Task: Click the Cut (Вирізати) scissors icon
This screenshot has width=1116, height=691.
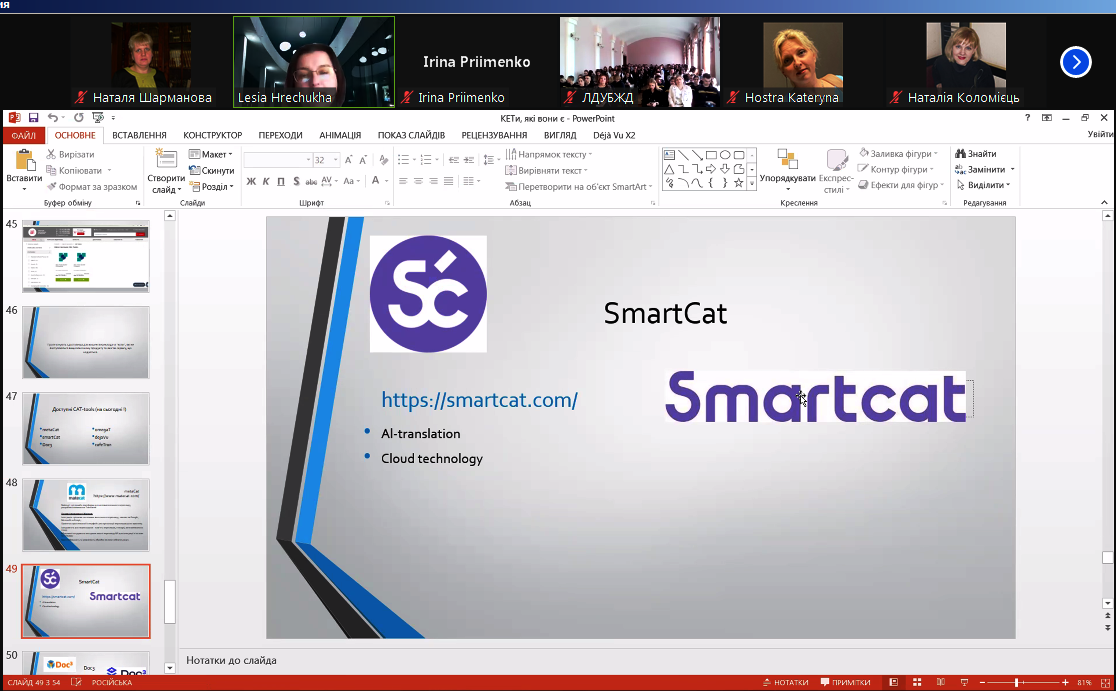Action: (51, 155)
